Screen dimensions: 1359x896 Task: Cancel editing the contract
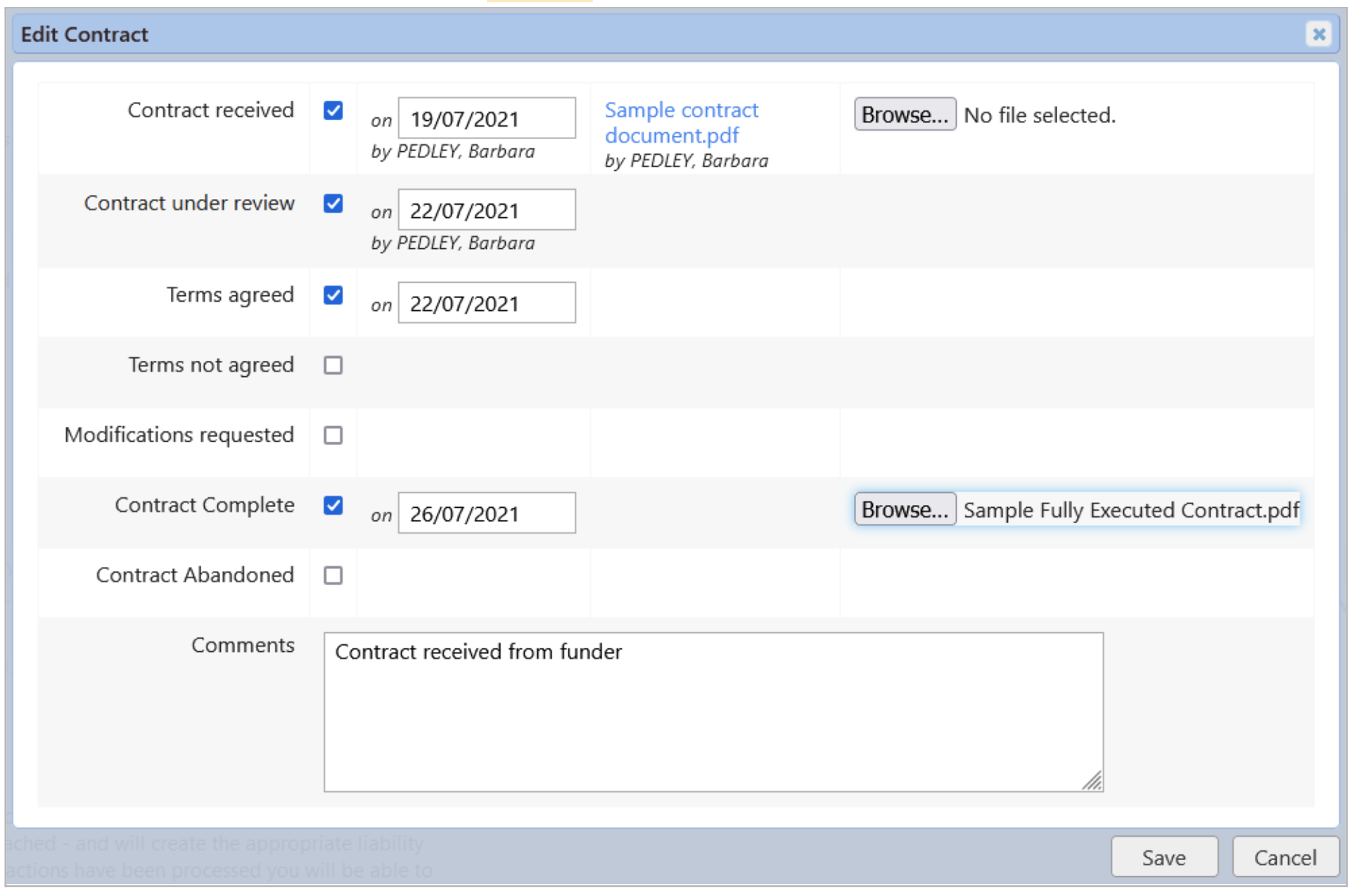pyautogui.click(x=1284, y=857)
